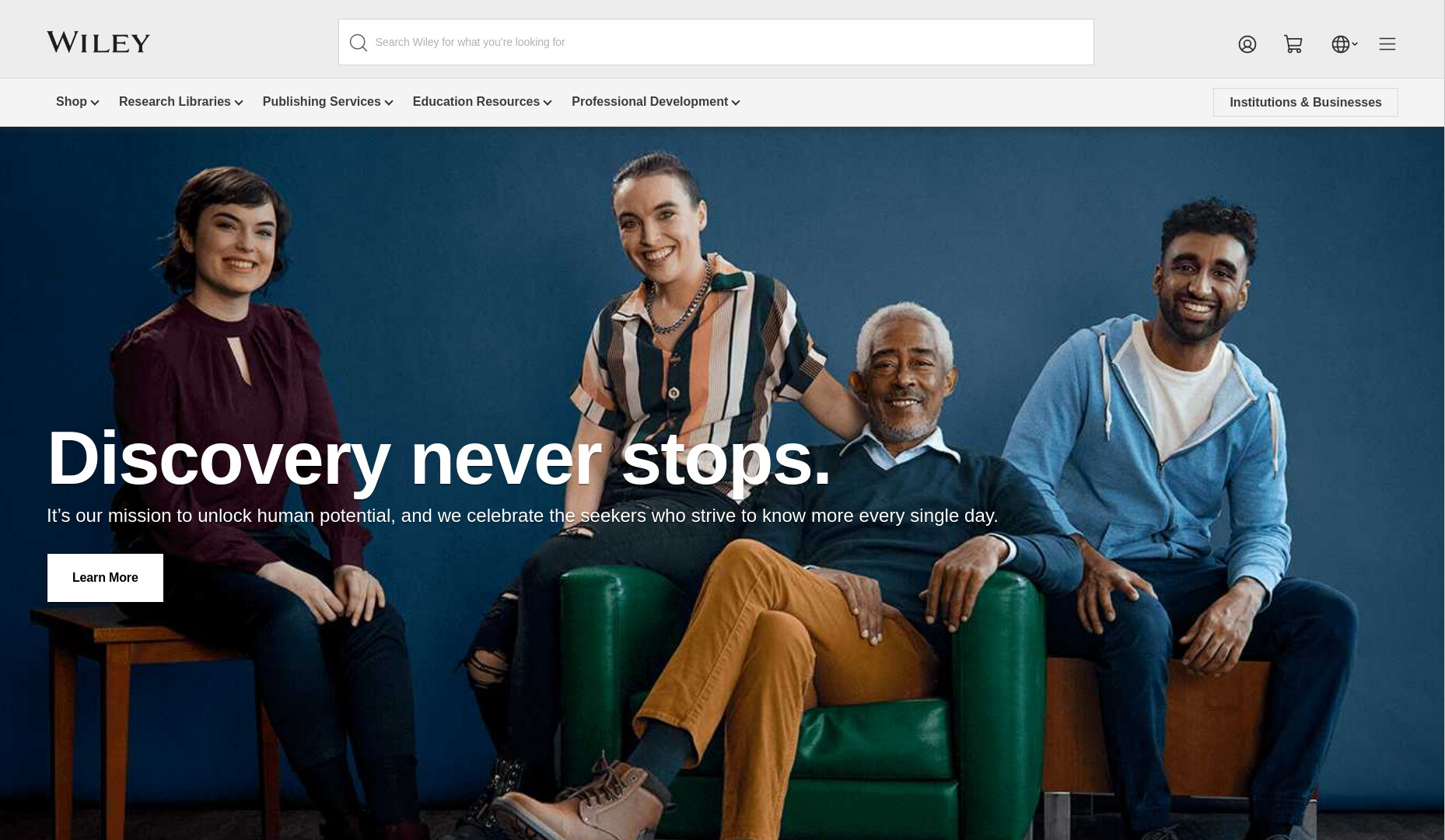This screenshot has height=840, width=1445.
Task: Expand the Professional Development chevron arrow
Action: [736, 103]
